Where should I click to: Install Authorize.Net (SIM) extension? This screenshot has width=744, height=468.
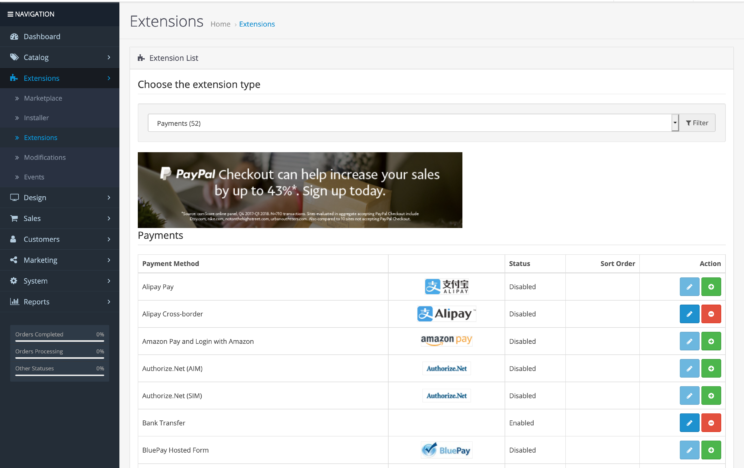pos(711,395)
